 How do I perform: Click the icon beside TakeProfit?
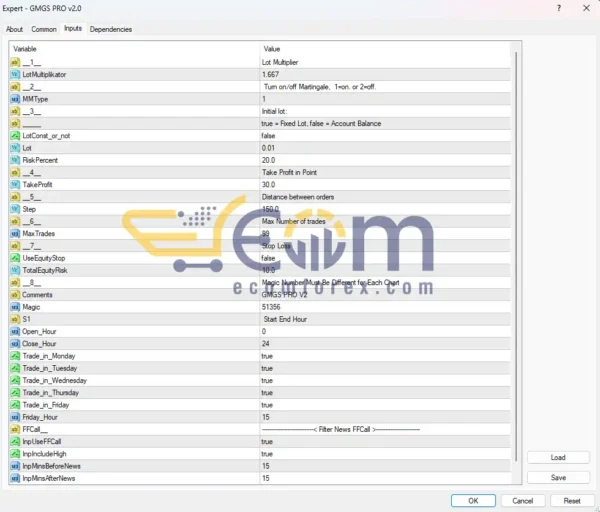coord(15,185)
